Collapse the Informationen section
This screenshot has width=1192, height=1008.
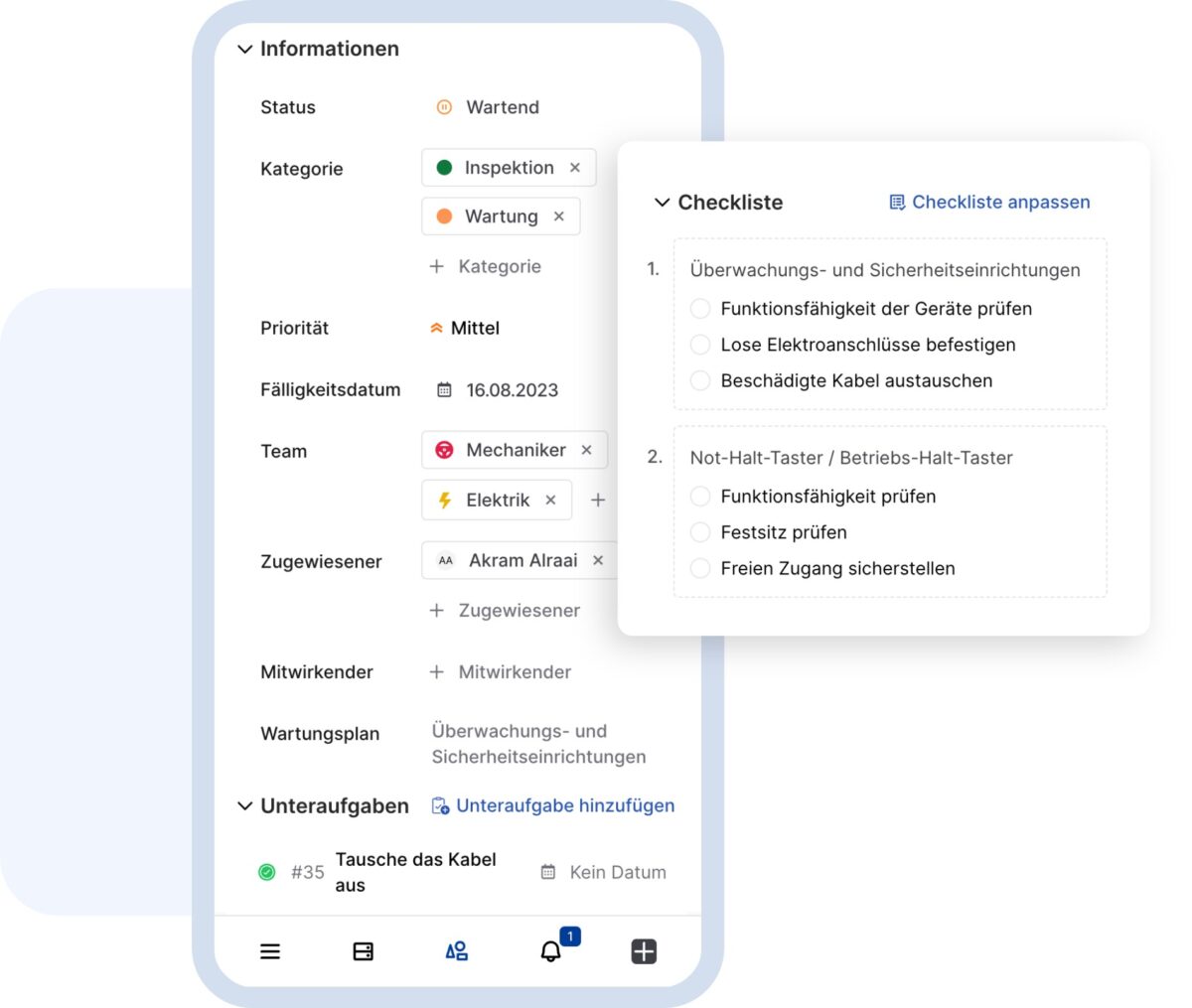pos(244,48)
